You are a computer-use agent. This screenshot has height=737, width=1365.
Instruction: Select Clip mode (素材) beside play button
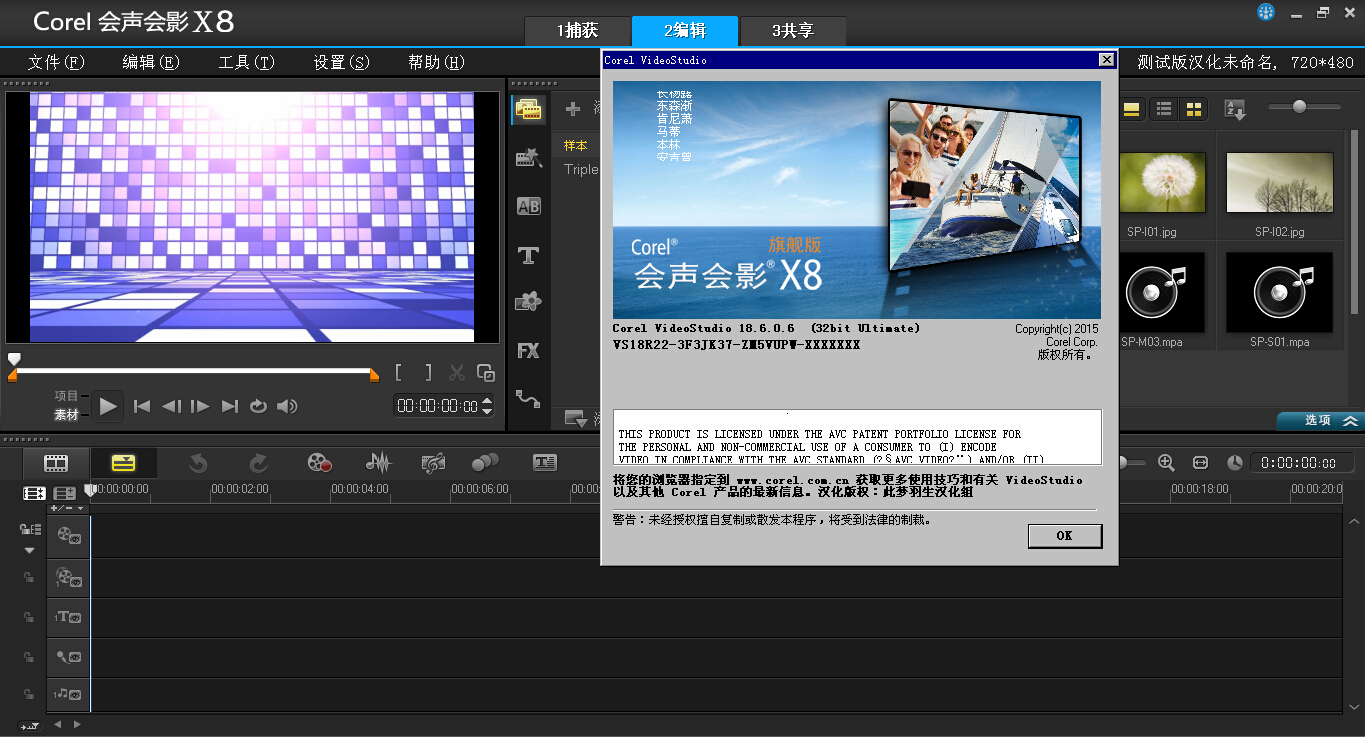tap(66, 414)
